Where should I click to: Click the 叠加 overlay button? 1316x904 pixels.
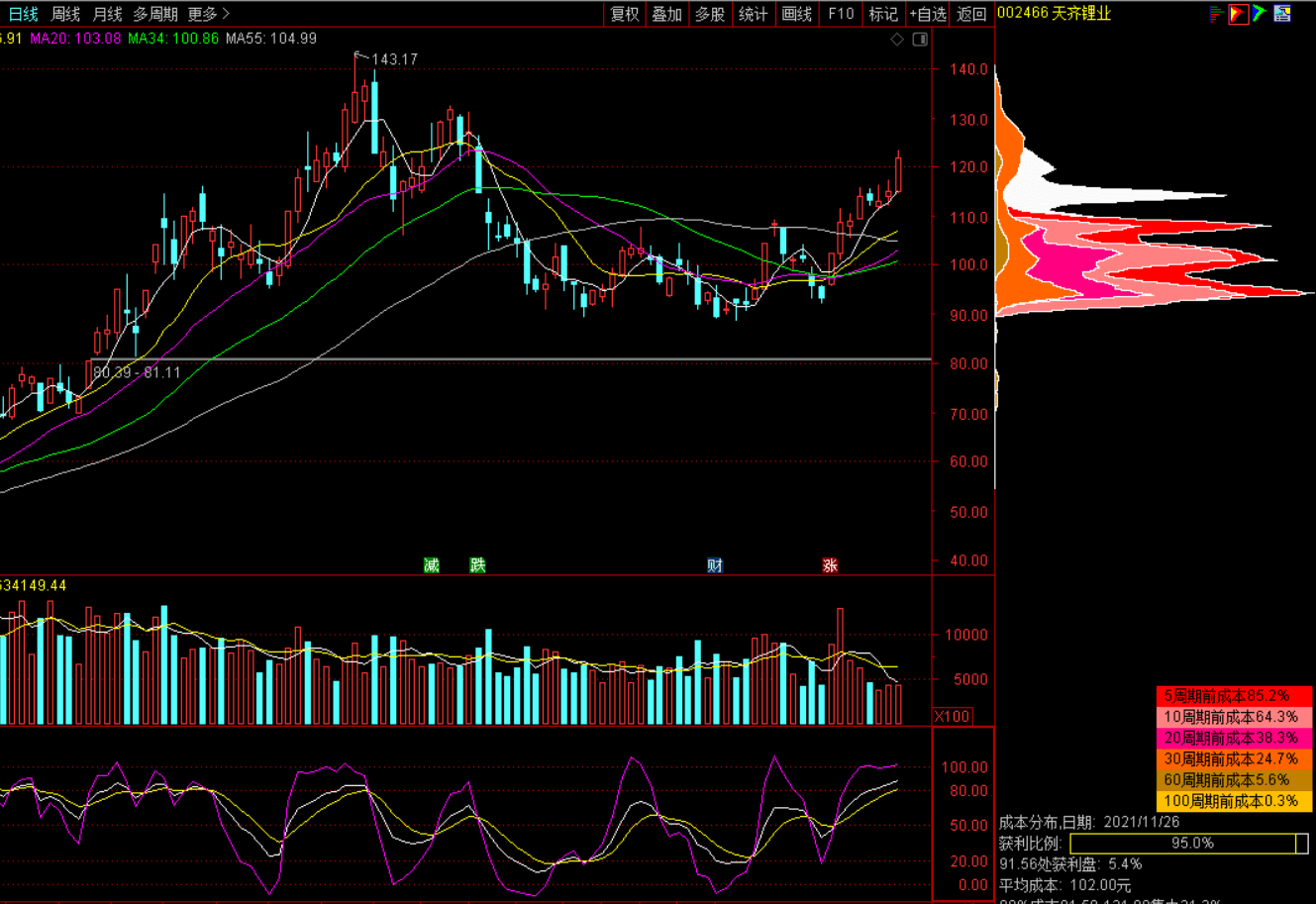coord(667,14)
